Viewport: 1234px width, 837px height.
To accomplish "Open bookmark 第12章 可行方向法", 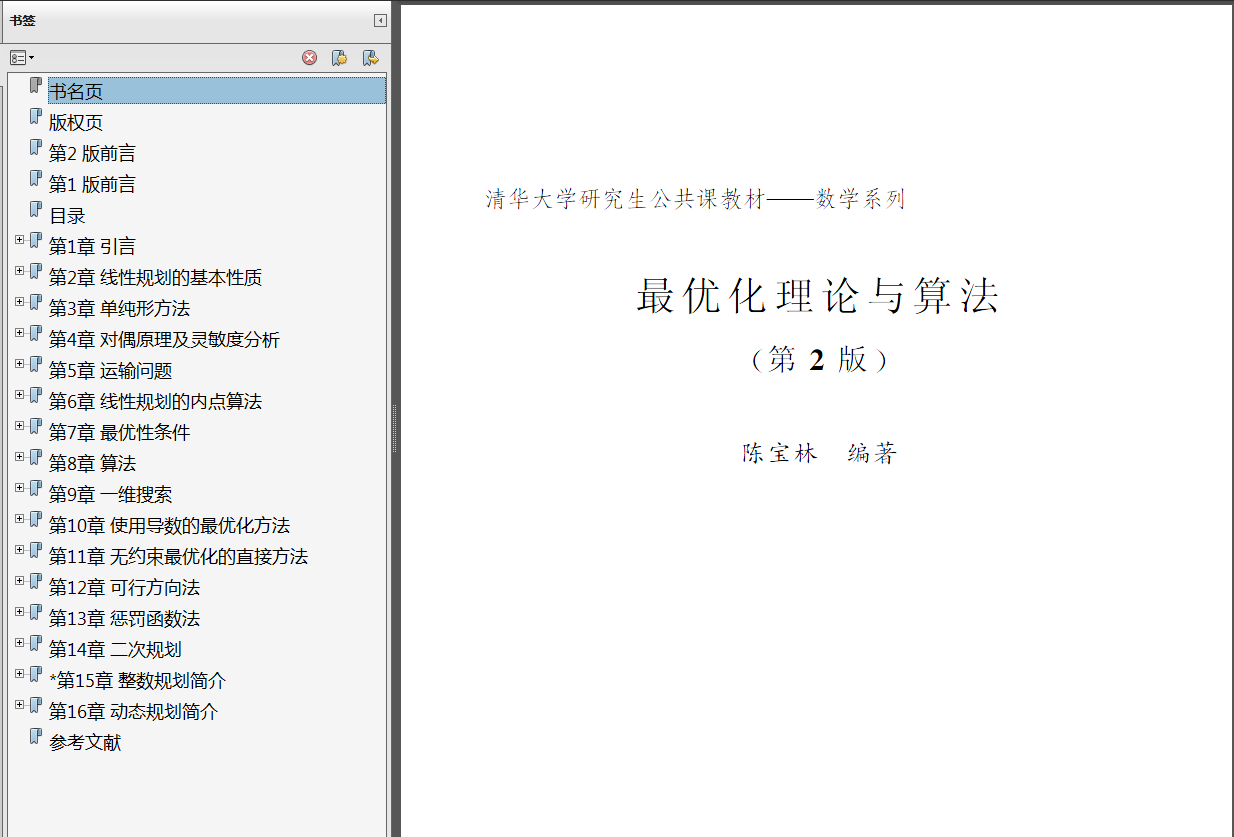I will click(x=124, y=588).
